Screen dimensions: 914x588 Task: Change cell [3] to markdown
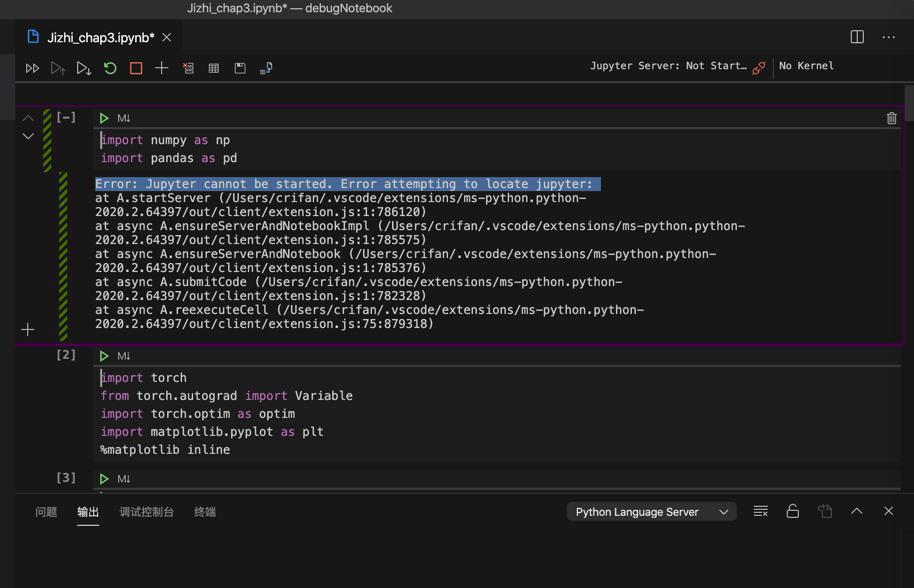click(124, 478)
